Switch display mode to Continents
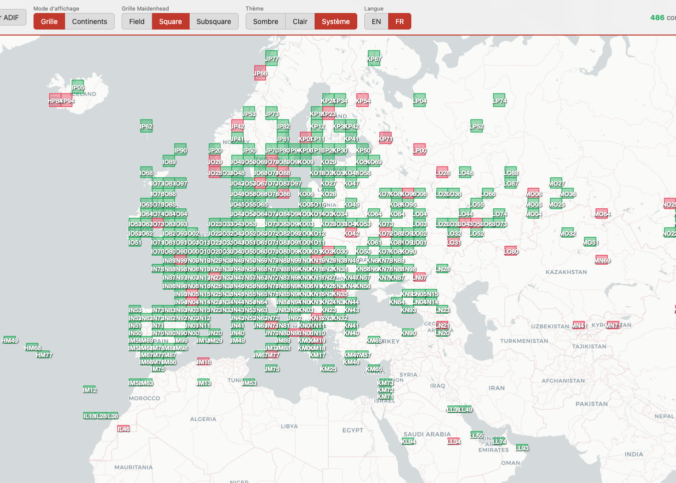Image resolution: width=676 pixels, height=483 pixels. pos(89,21)
